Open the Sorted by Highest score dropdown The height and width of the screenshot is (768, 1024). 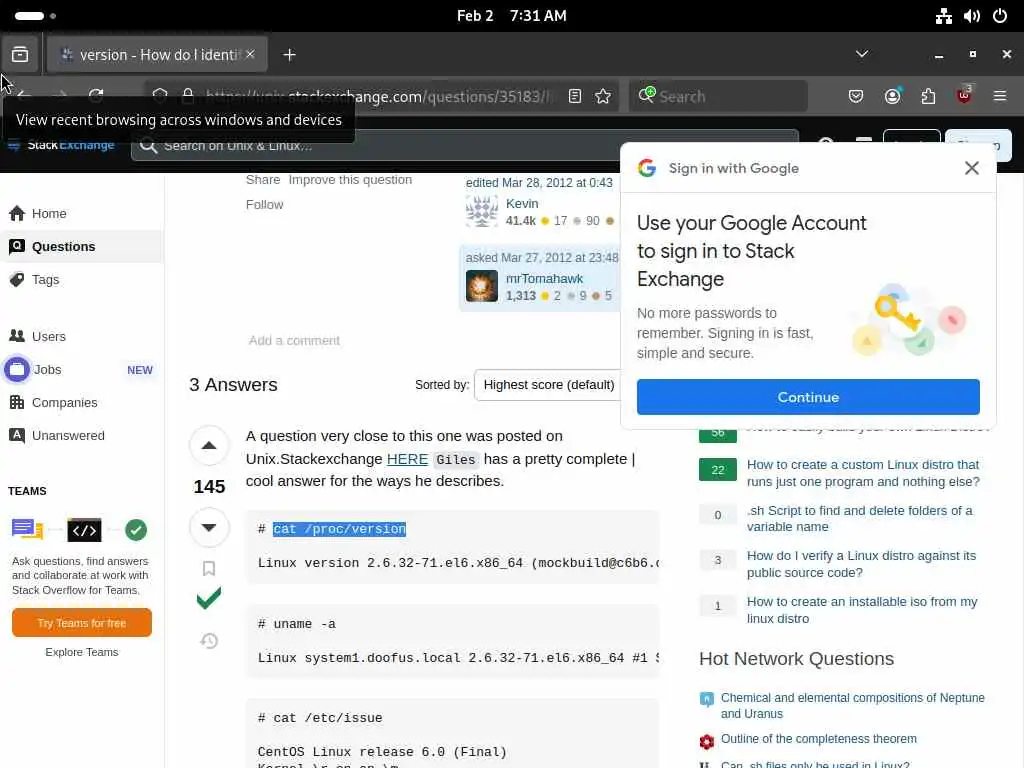[549, 385]
